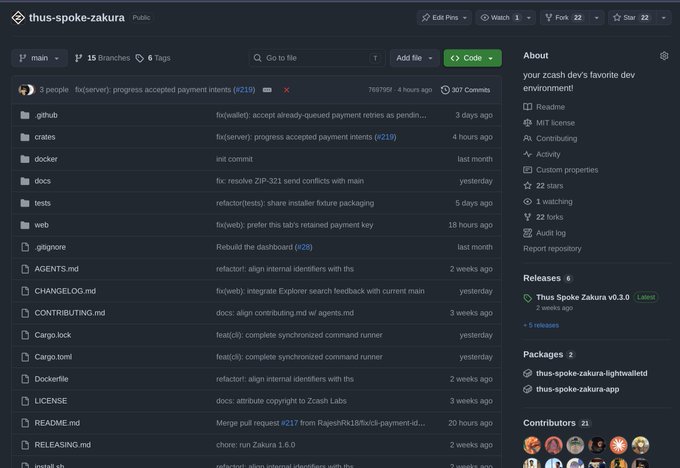Open the Watch notifications dropdown arrow
The height and width of the screenshot is (468, 680).
click(x=529, y=18)
